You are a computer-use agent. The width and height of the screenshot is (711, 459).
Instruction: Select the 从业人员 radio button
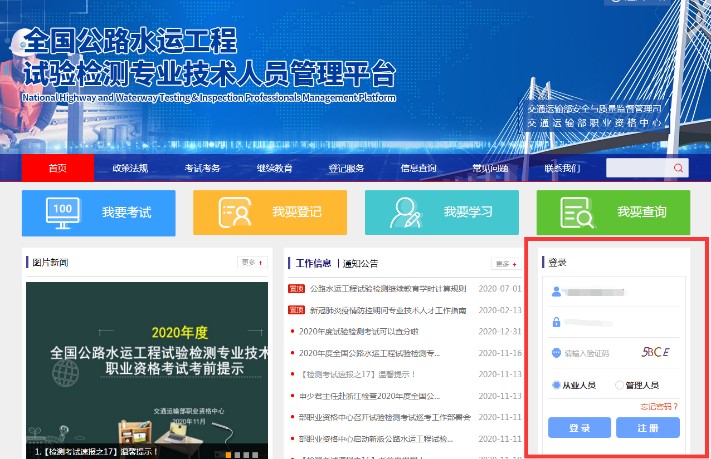pos(556,385)
